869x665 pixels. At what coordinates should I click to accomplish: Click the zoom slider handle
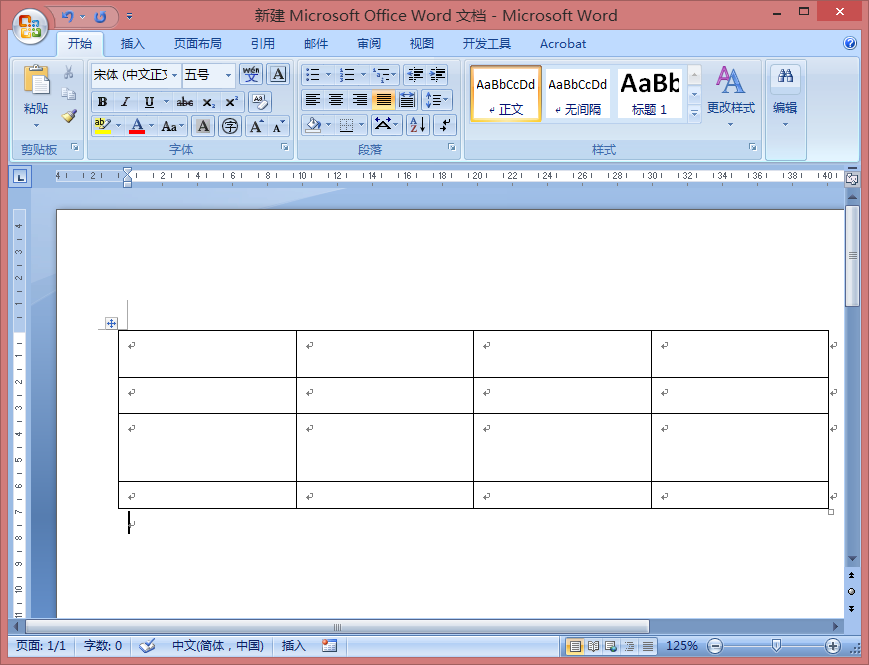click(x=776, y=646)
